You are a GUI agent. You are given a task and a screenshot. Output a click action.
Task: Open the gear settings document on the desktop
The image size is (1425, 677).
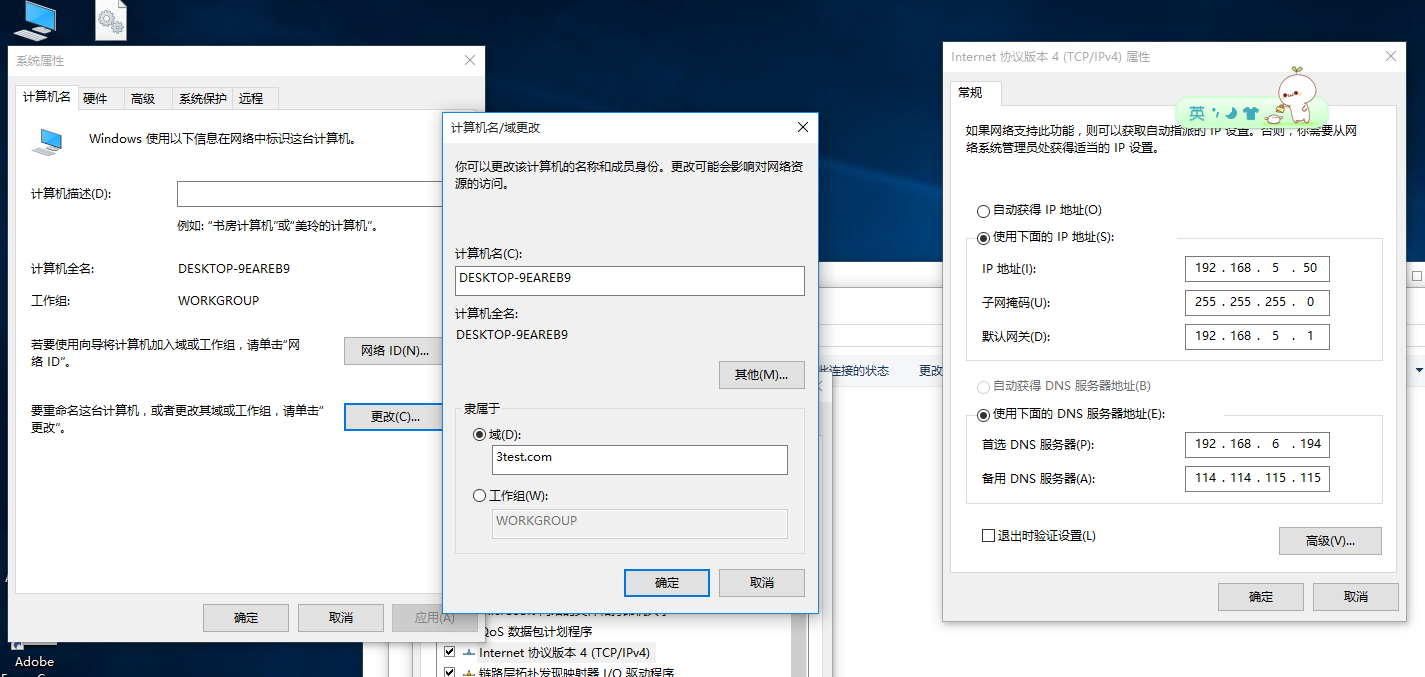point(110,20)
